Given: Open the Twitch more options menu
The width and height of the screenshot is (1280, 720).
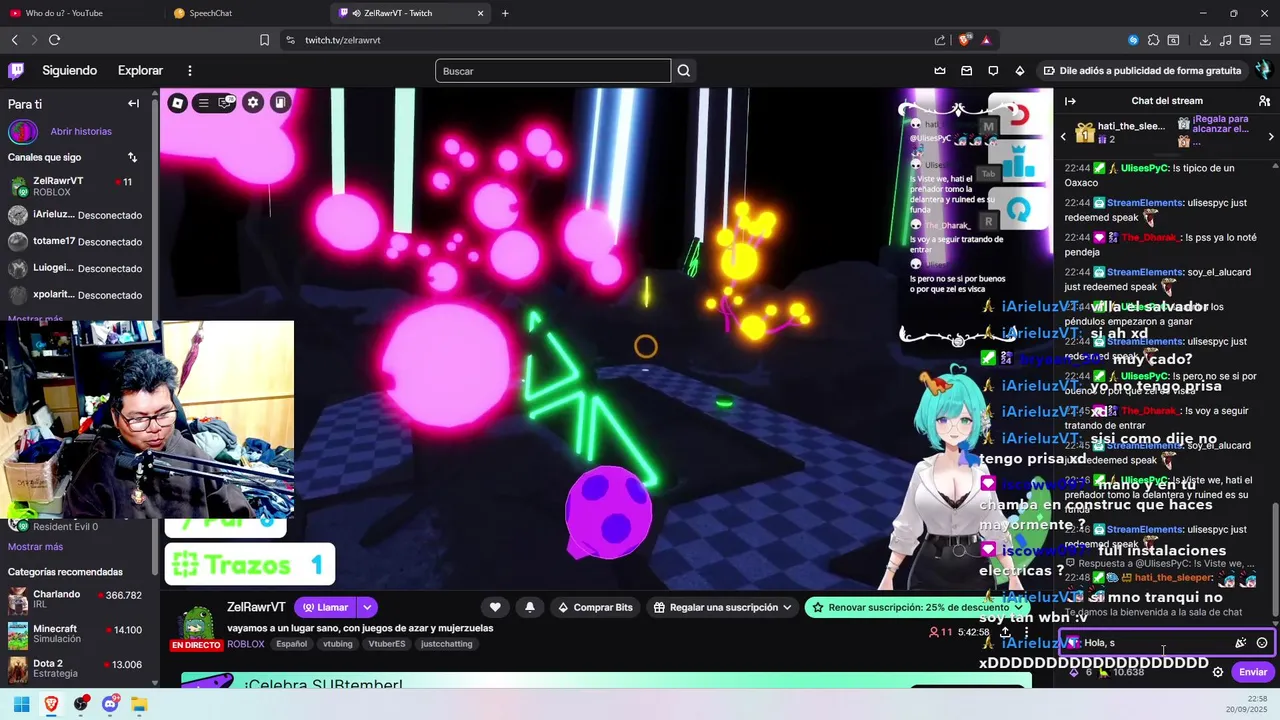Looking at the screenshot, I should [x=189, y=71].
